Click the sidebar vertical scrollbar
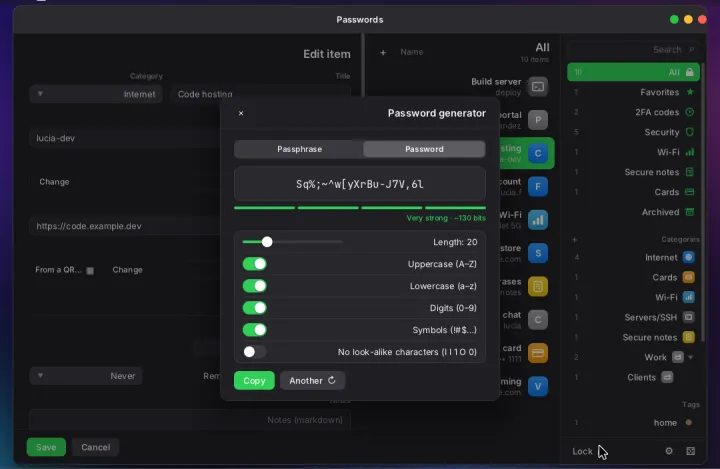This screenshot has width=720, height=469. tap(703, 202)
